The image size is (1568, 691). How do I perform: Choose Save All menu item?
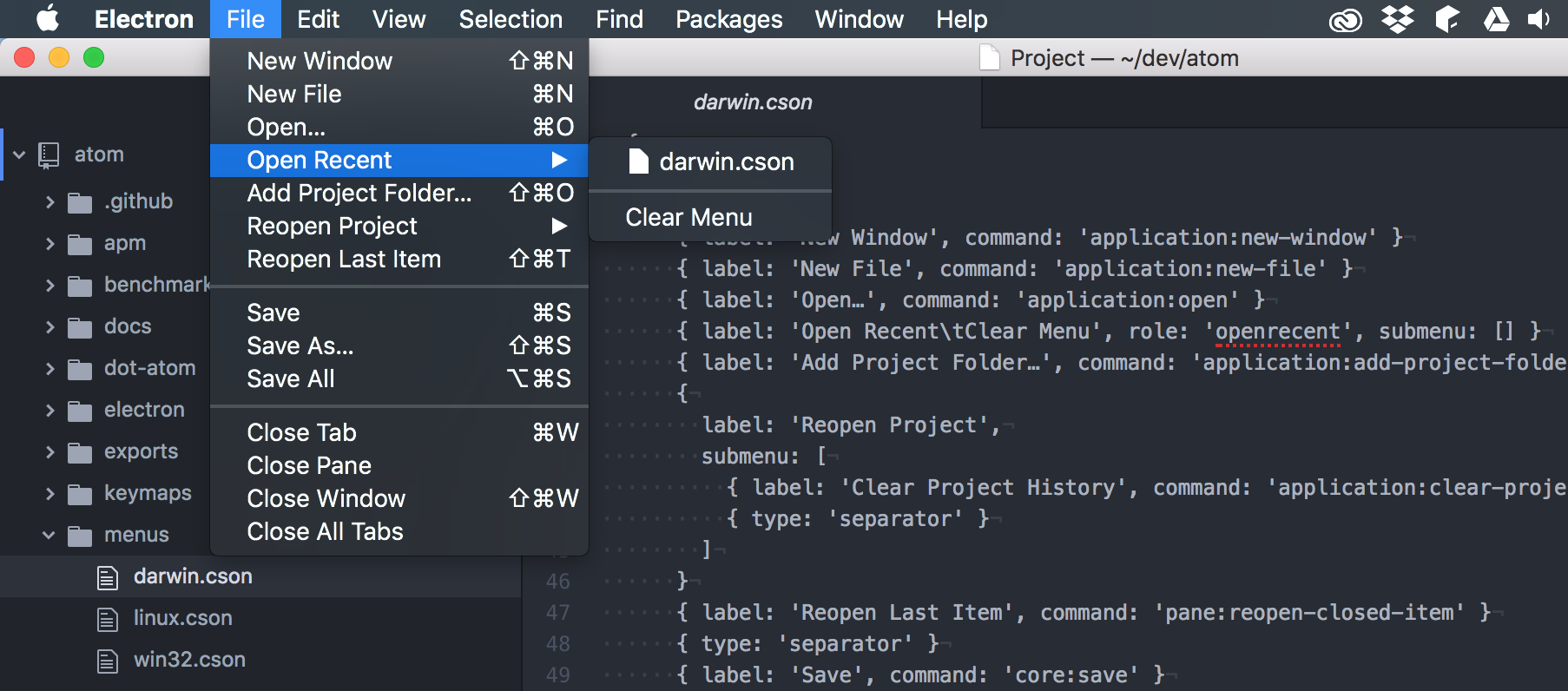click(x=399, y=379)
